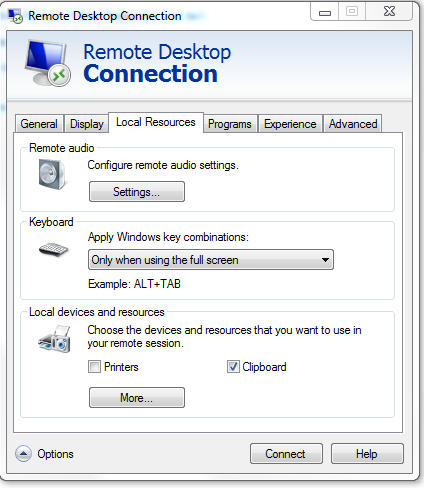Click the printer and camera devices icon
Viewport: 424px width, 488px height.
click(x=54, y=339)
